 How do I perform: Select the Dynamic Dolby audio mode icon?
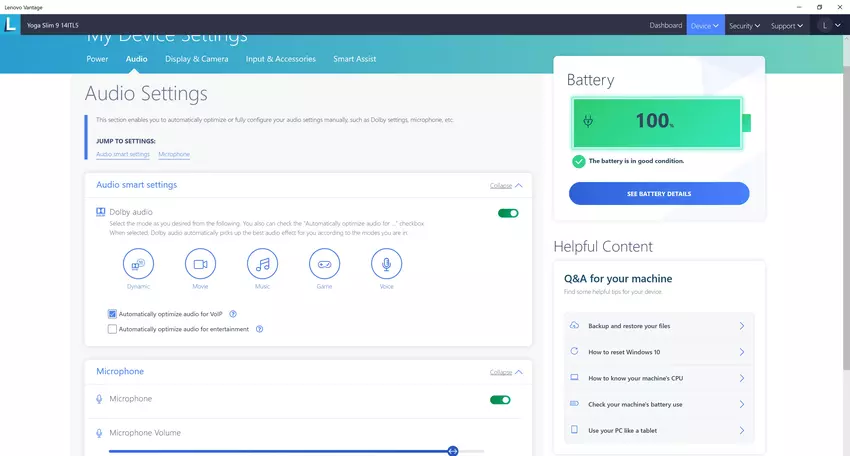tap(138, 264)
